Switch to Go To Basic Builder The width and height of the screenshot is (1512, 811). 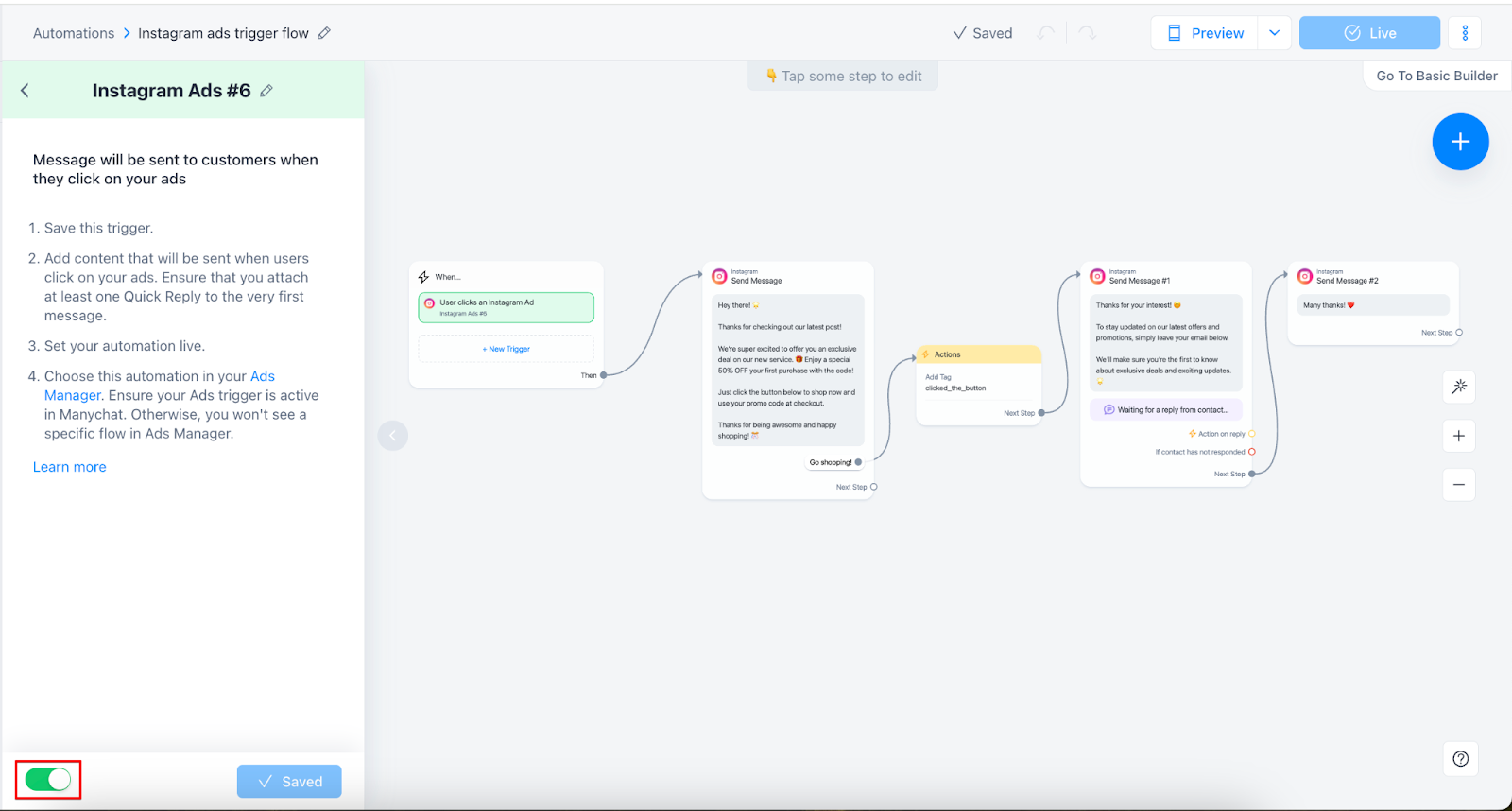pyautogui.click(x=1436, y=76)
